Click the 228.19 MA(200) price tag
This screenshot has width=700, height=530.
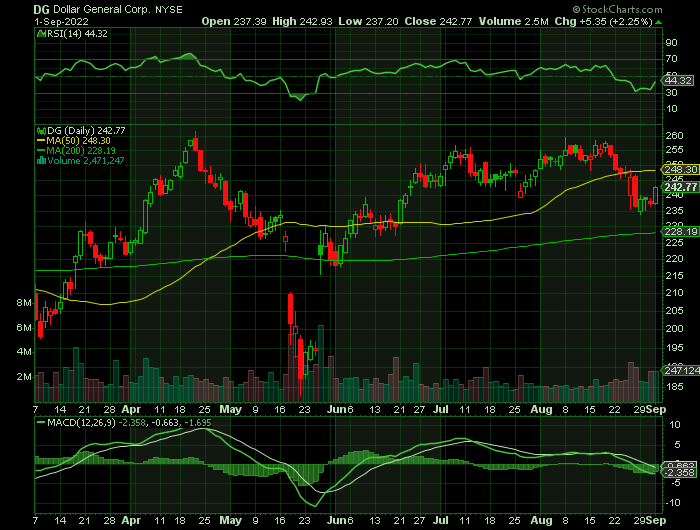pyautogui.click(x=680, y=231)
